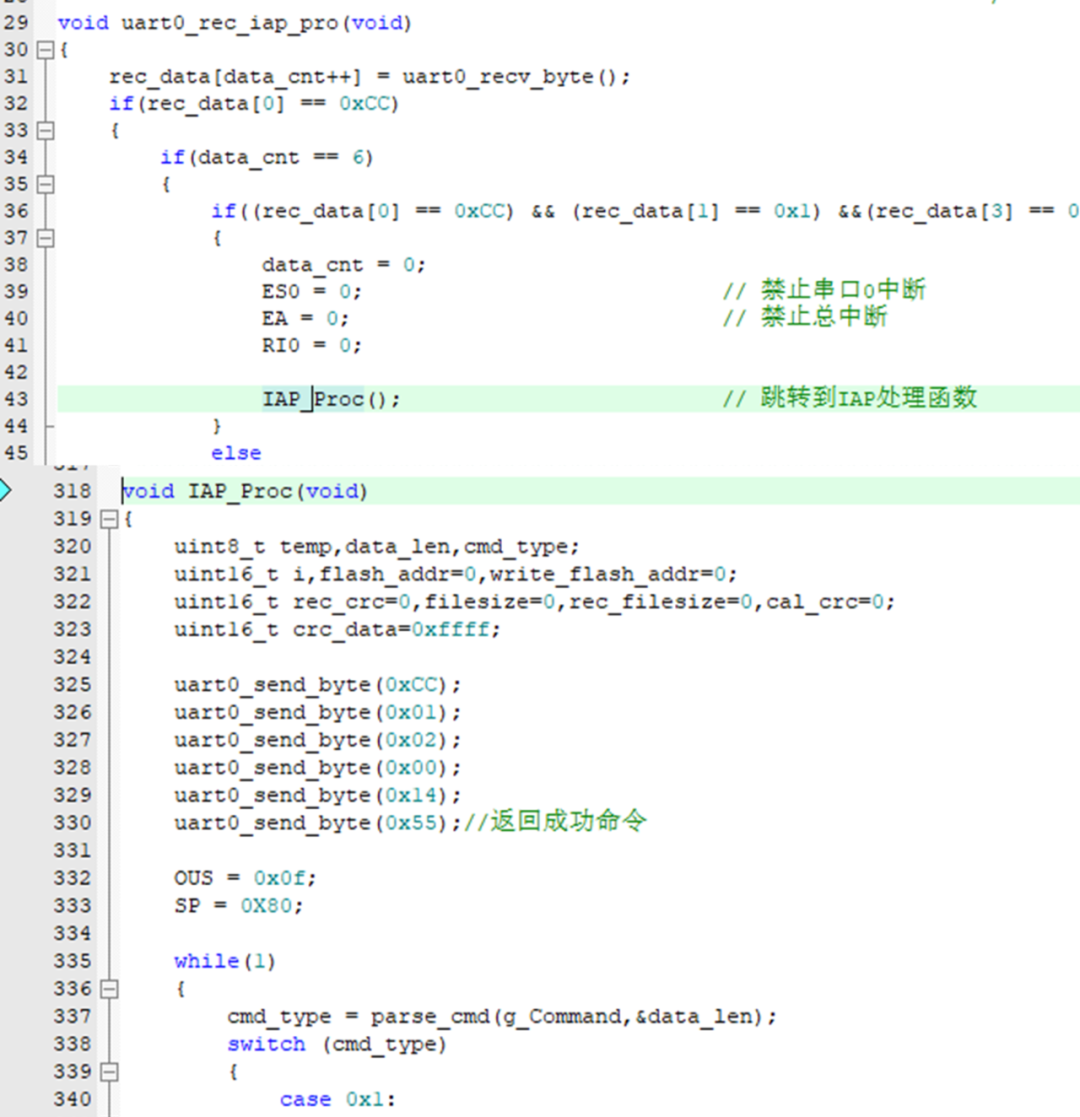The height and width of the screenshot is (1117, 1080).
Task: Click uart0_send_byte(0x55) on line 330
Action: [317, 822]
